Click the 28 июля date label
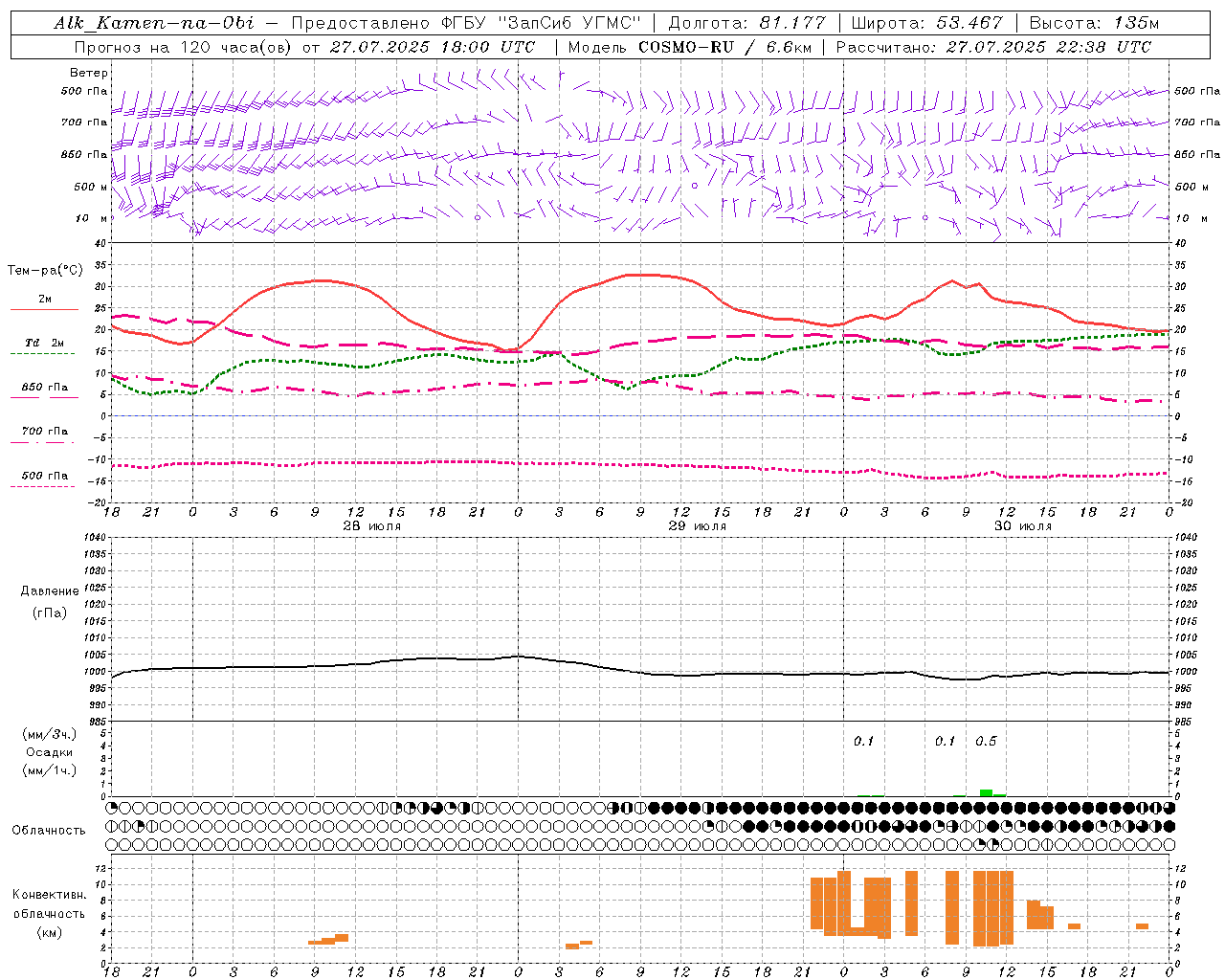 tap(372, 526)
